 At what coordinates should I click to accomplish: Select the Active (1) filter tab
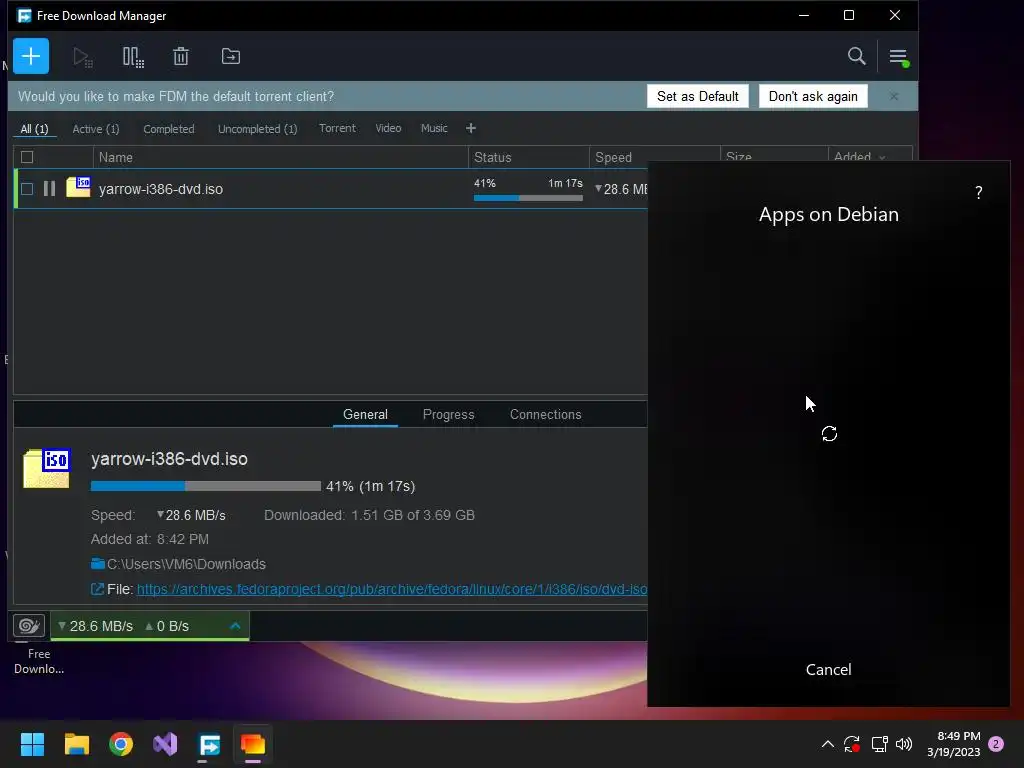(x=96, y=129)
